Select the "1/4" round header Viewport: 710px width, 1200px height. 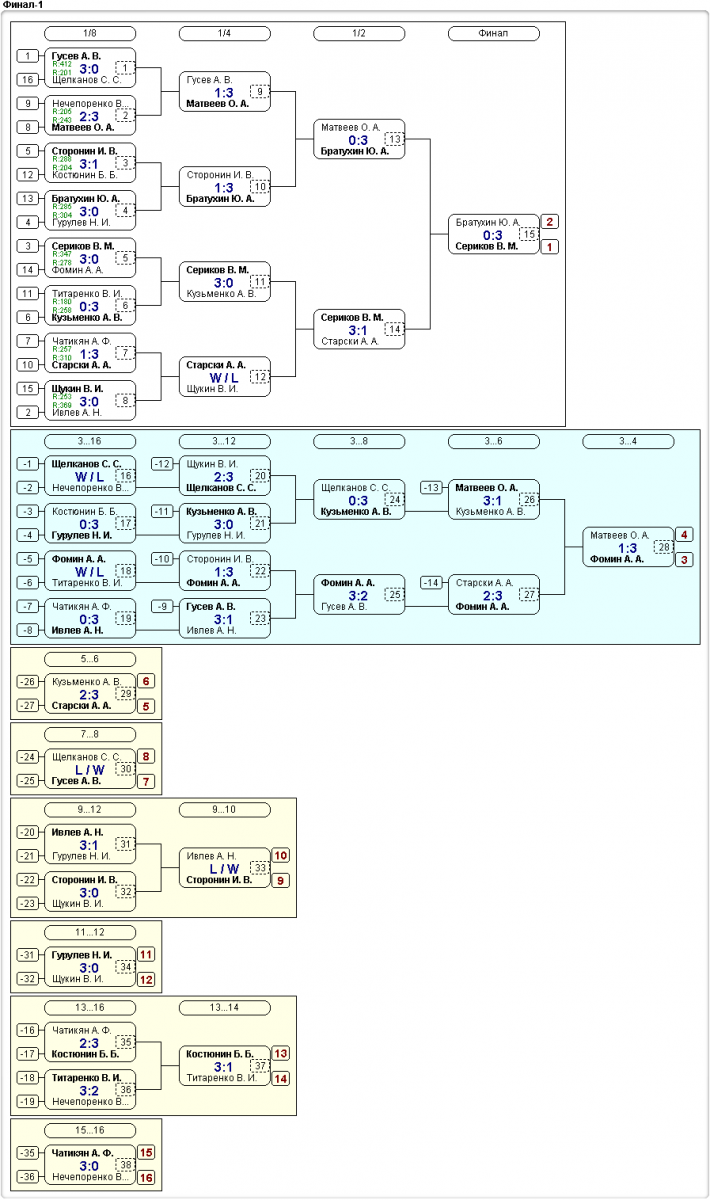pyautogui.click(x=224, y=34)
